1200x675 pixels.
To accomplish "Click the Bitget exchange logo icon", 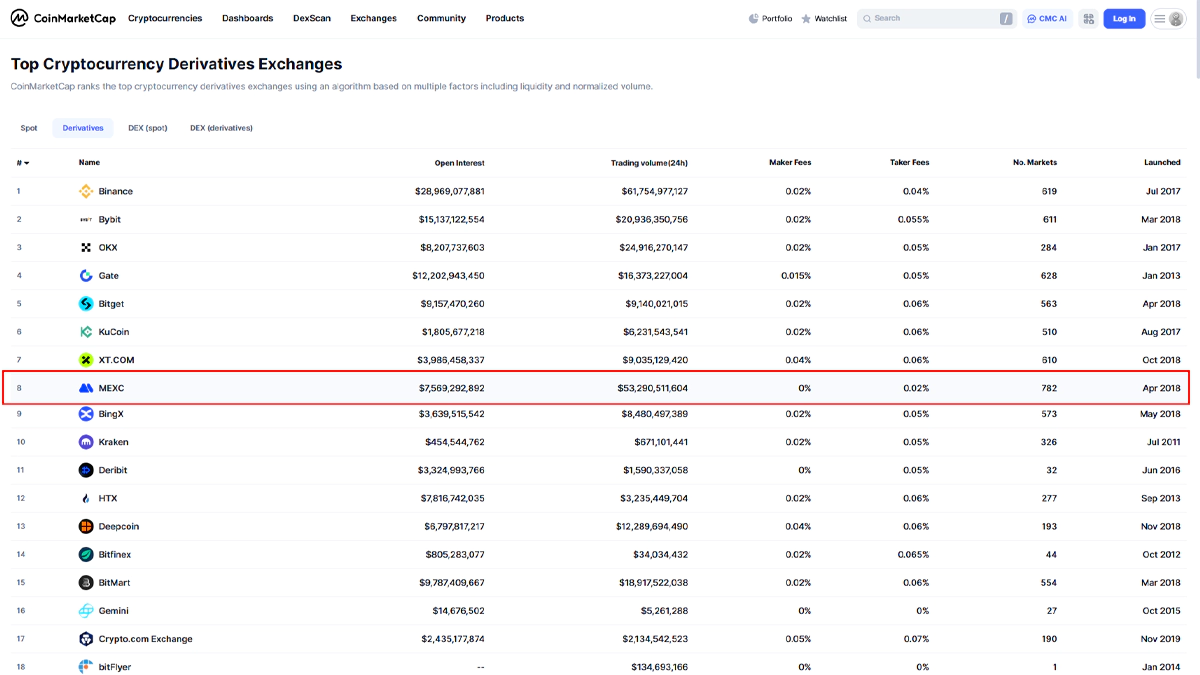I will pyautogui.click(x=86, y=304).
